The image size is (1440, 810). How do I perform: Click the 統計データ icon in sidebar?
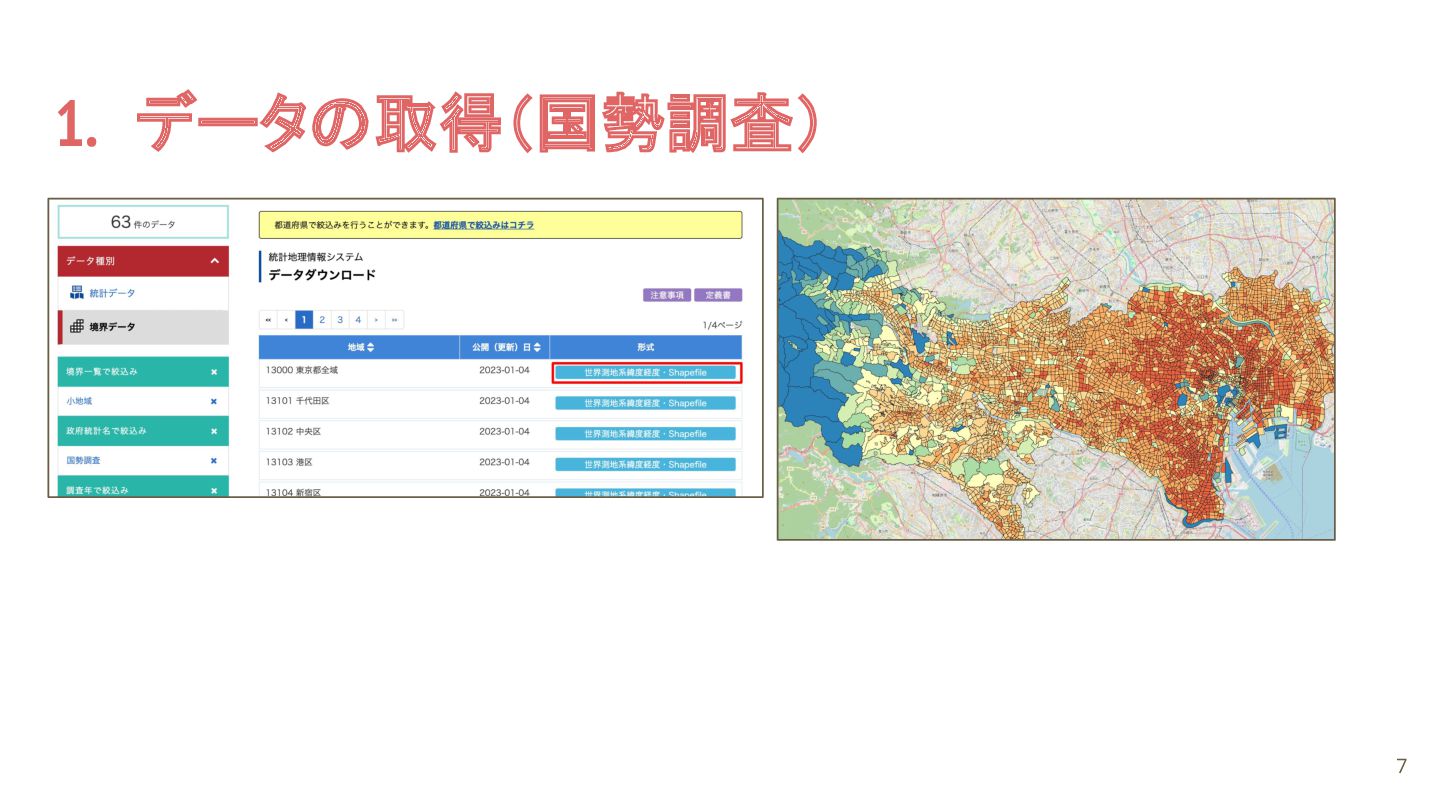[x=76, y=293]
